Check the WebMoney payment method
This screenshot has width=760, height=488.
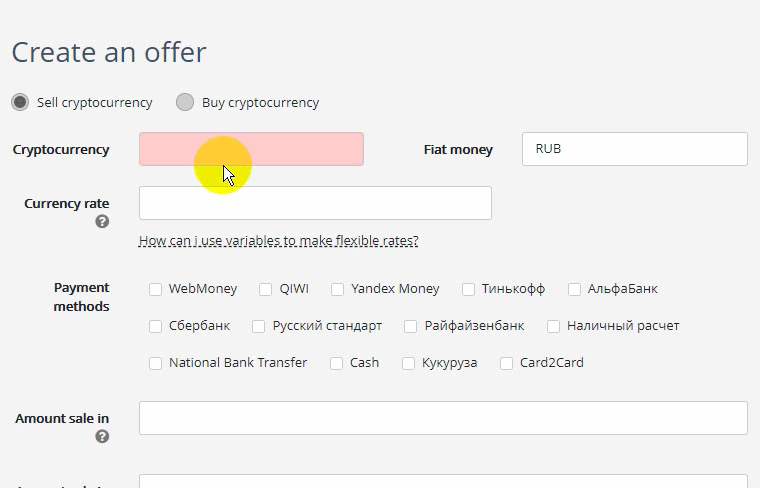[x=155, y=289]
